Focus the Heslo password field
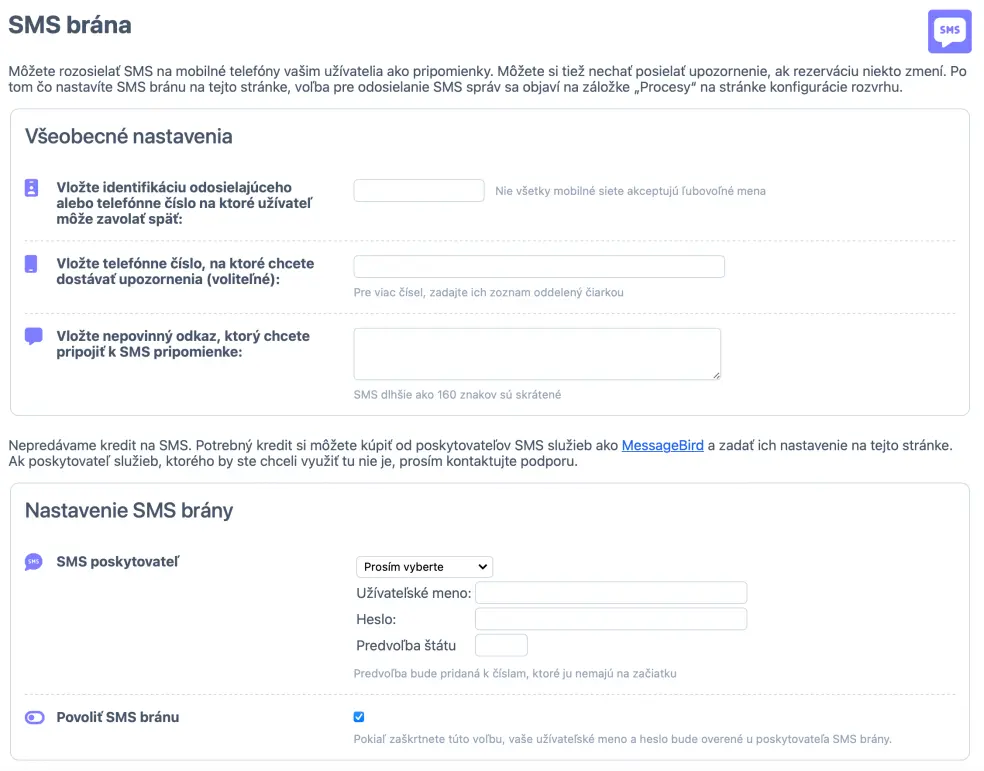 610,619
